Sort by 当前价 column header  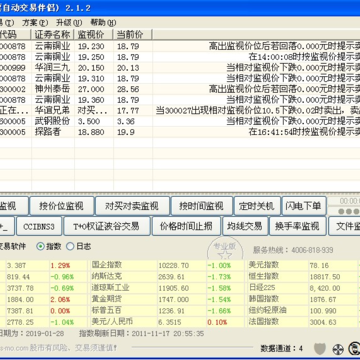pyautogui.click(x=133, y=35)
